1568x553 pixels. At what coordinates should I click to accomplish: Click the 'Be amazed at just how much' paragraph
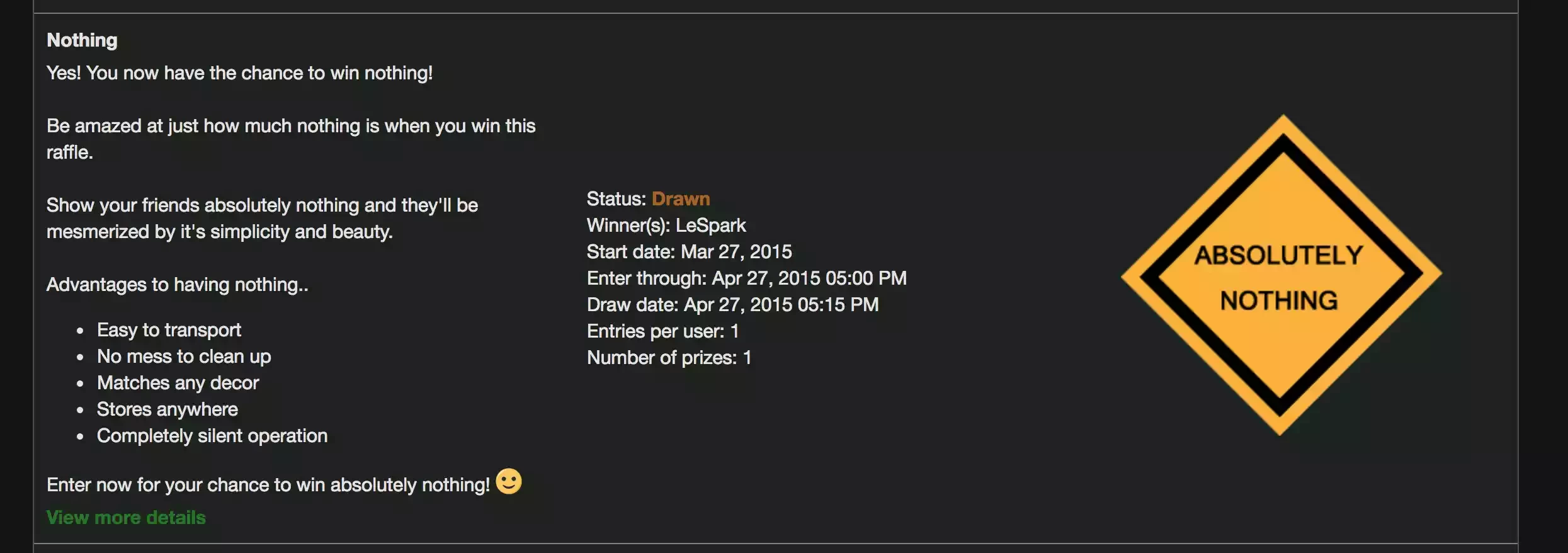point(291,139)
